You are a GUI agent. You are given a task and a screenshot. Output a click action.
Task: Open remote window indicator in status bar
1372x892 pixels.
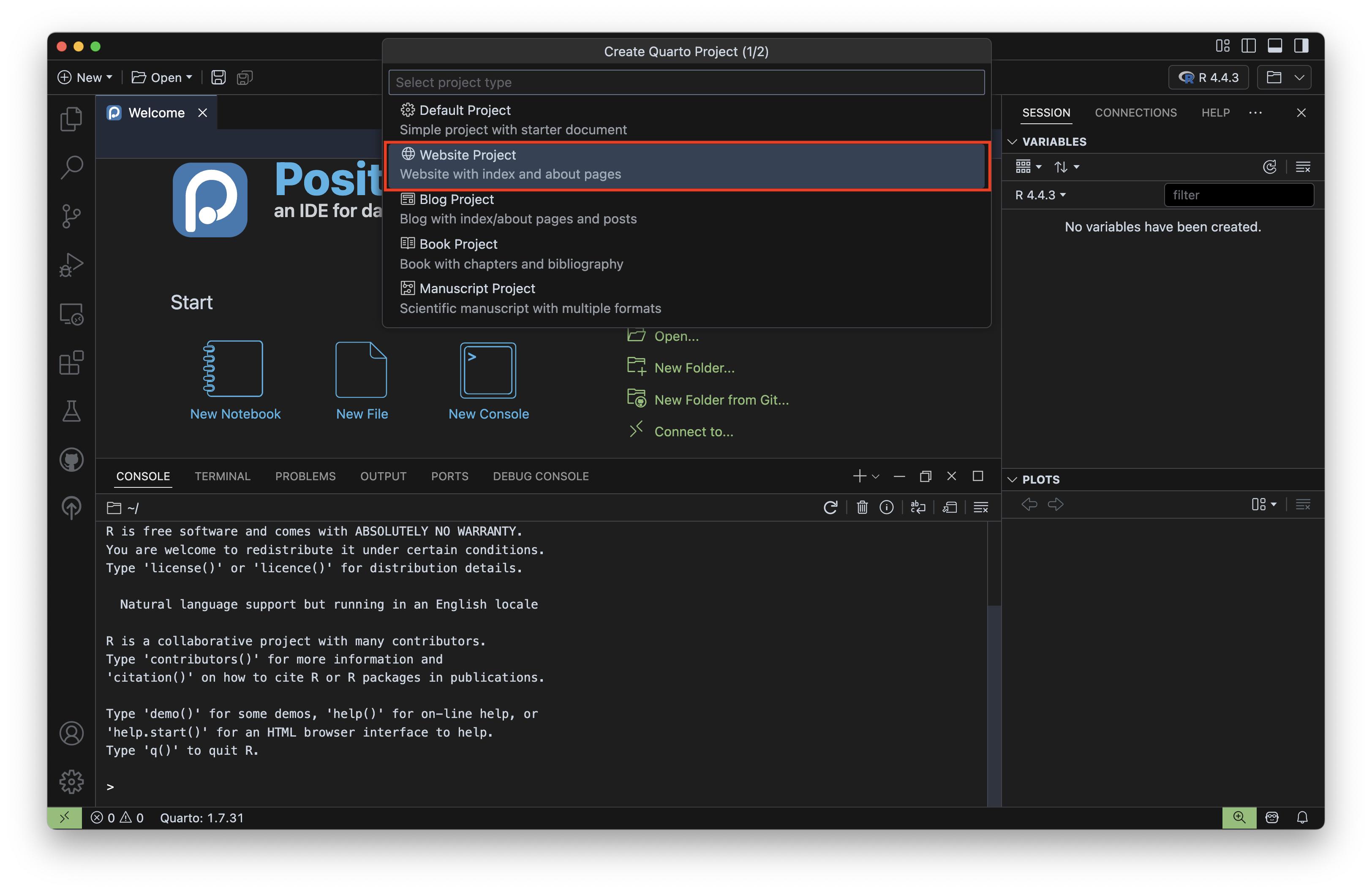pos(65,817)
